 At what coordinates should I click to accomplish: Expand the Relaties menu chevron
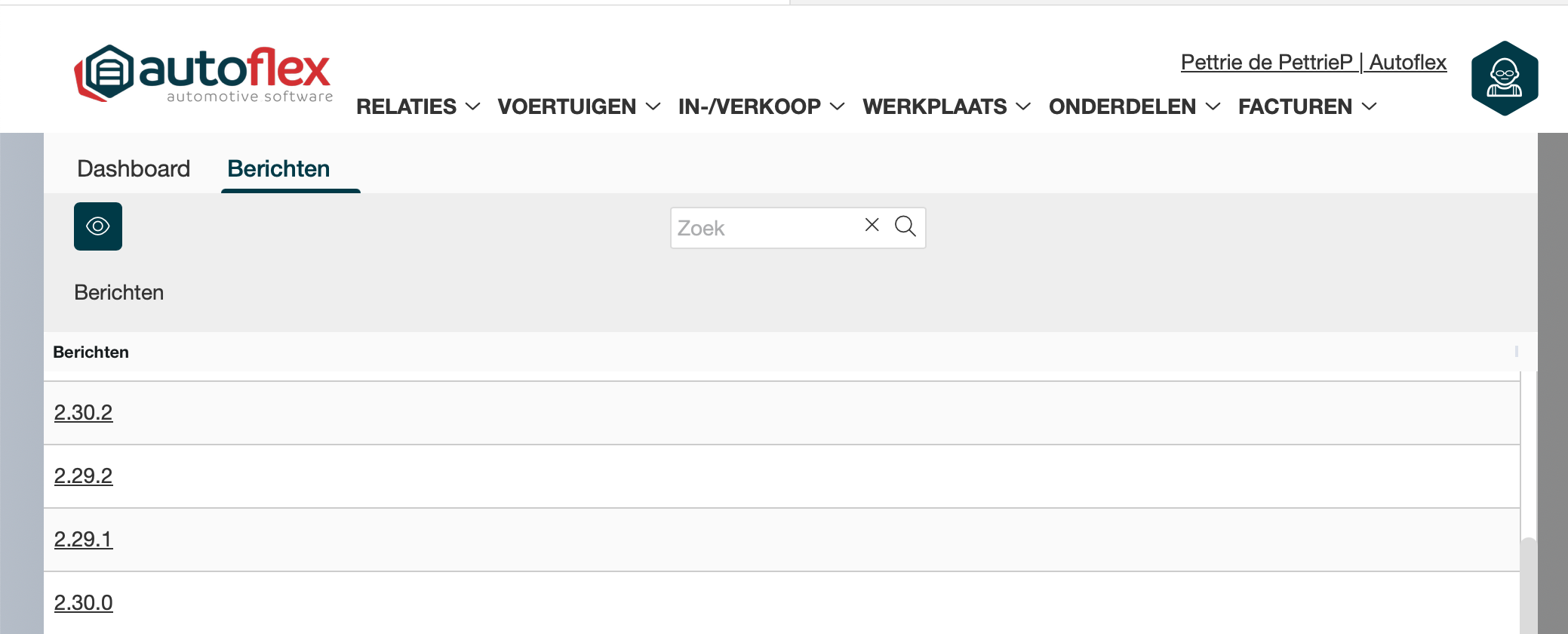473,107
